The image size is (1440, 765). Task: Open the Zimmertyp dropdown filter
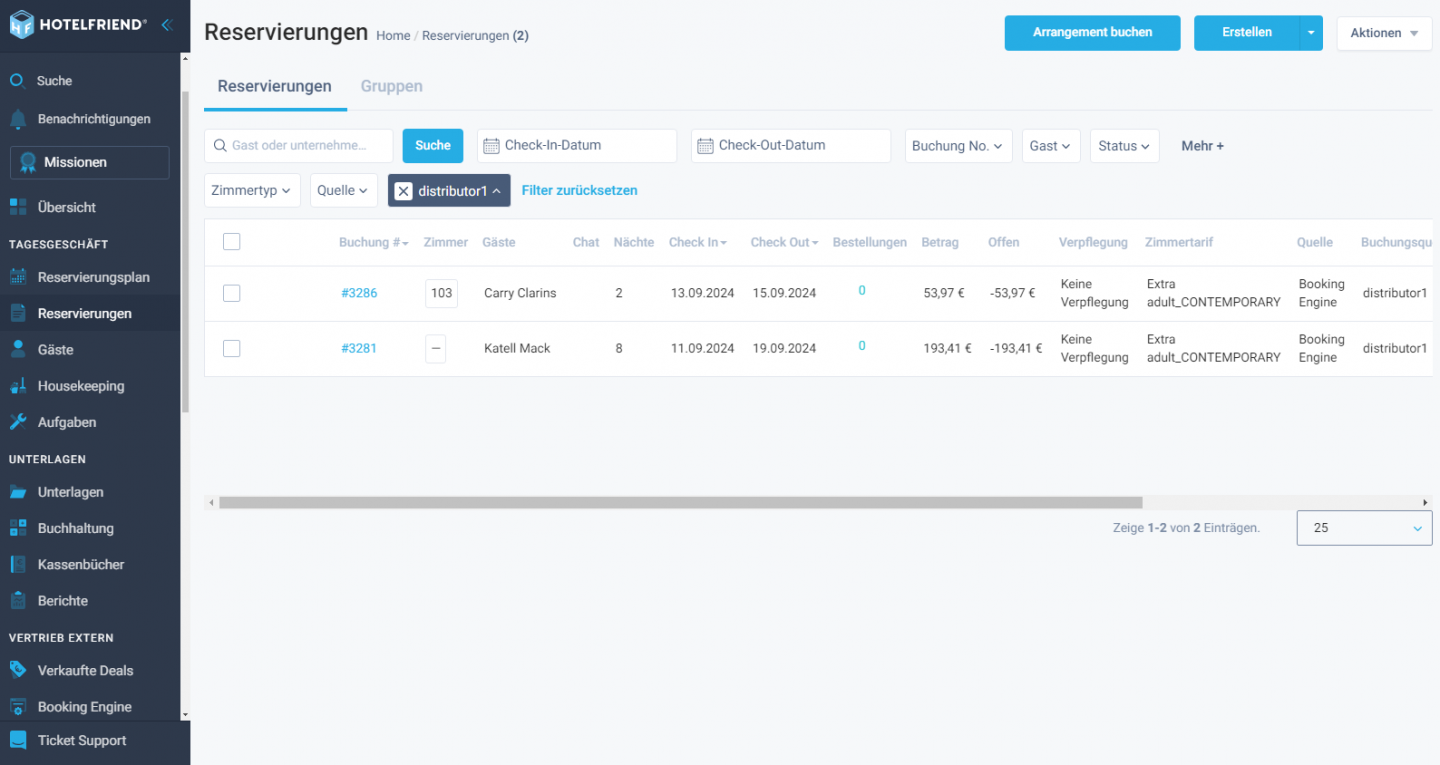(x=252, y=190)
